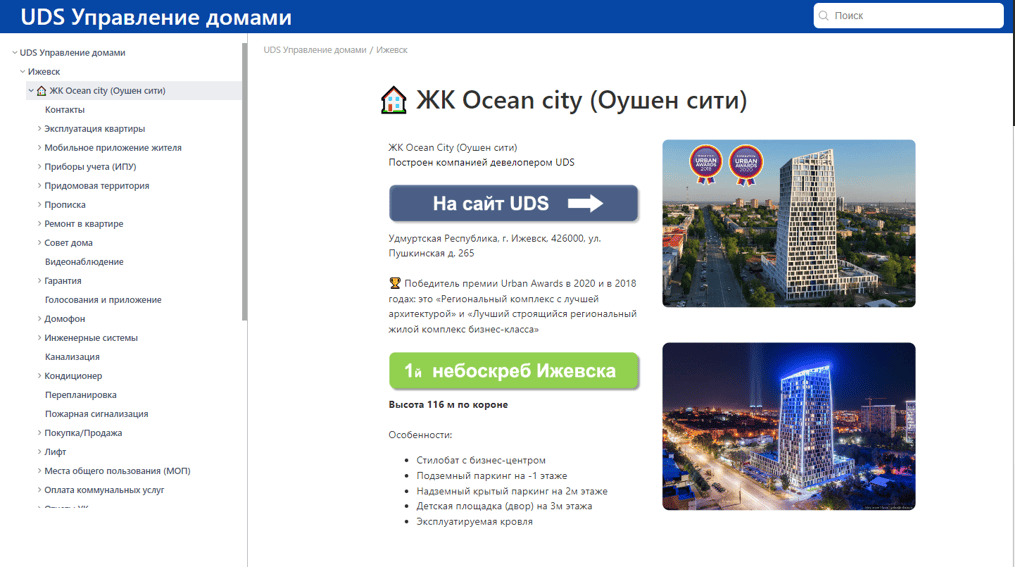1015x567 pixels.
Task: Click the Особенности: label
Action: [x=420, y=435]
